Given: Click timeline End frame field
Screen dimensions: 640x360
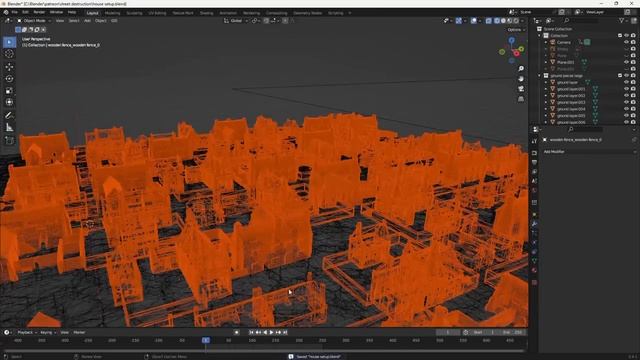Looking at the screenshot, I should [512, 332].
